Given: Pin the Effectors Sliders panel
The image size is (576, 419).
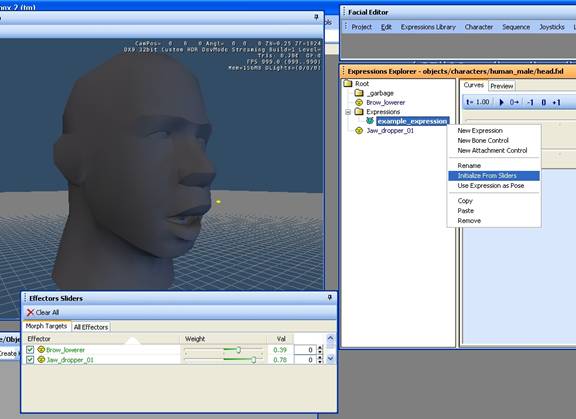Looking at the screenshot, I should (330, 297).
